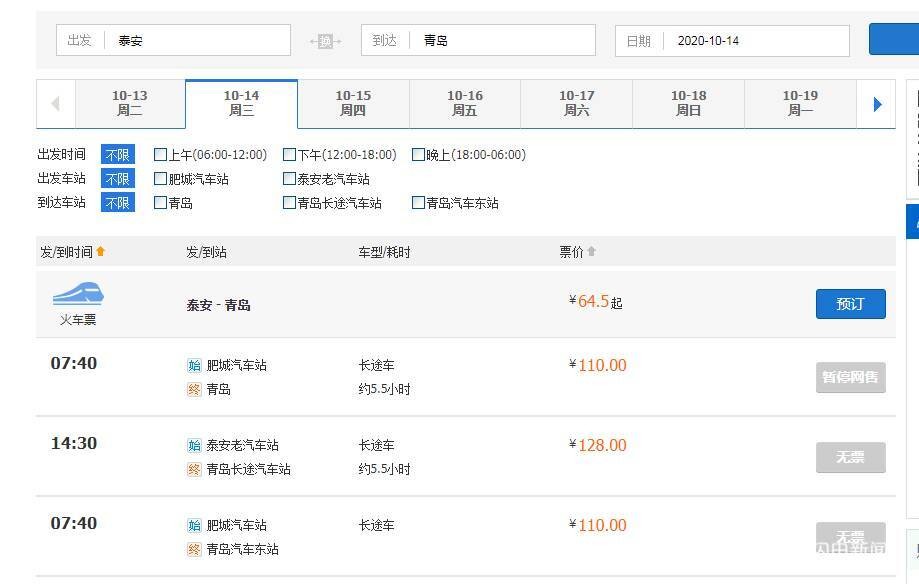Click the 终 terminal icon beside 青岛长途汽车站
Image resolution: width=919 pixels, height=584 pixels.
[x=194, y=469]
